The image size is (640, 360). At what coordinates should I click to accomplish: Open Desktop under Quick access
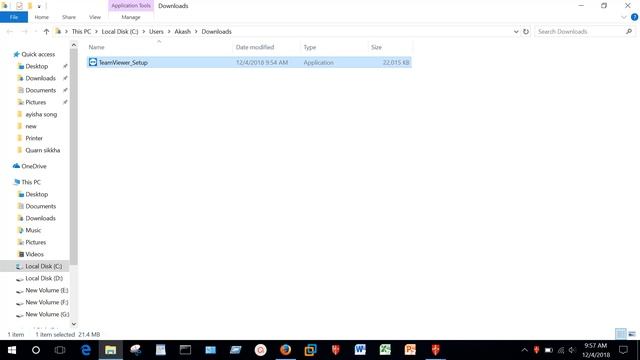point(36,66)
